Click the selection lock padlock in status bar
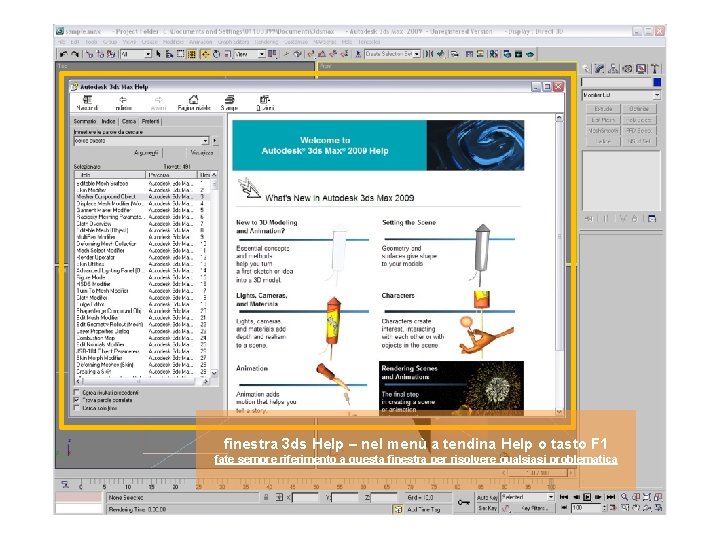 266,497
